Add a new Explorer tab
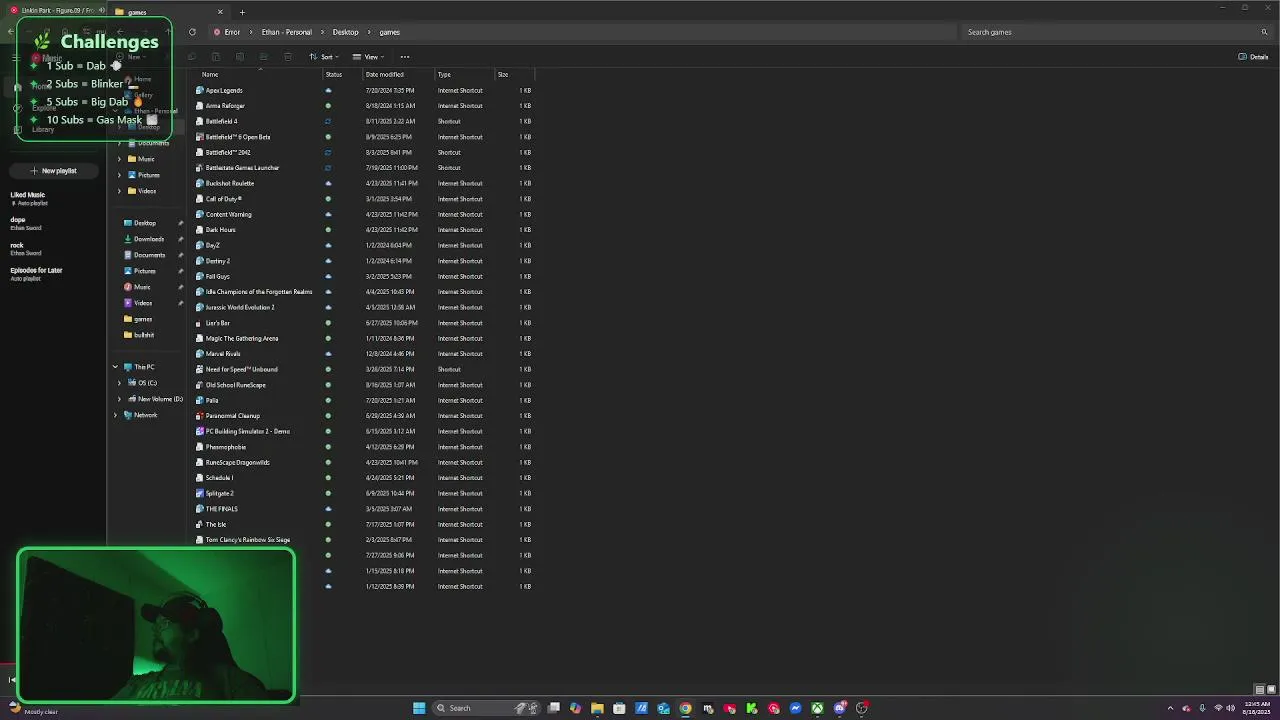1280x720 pixels. coord(242,12)
